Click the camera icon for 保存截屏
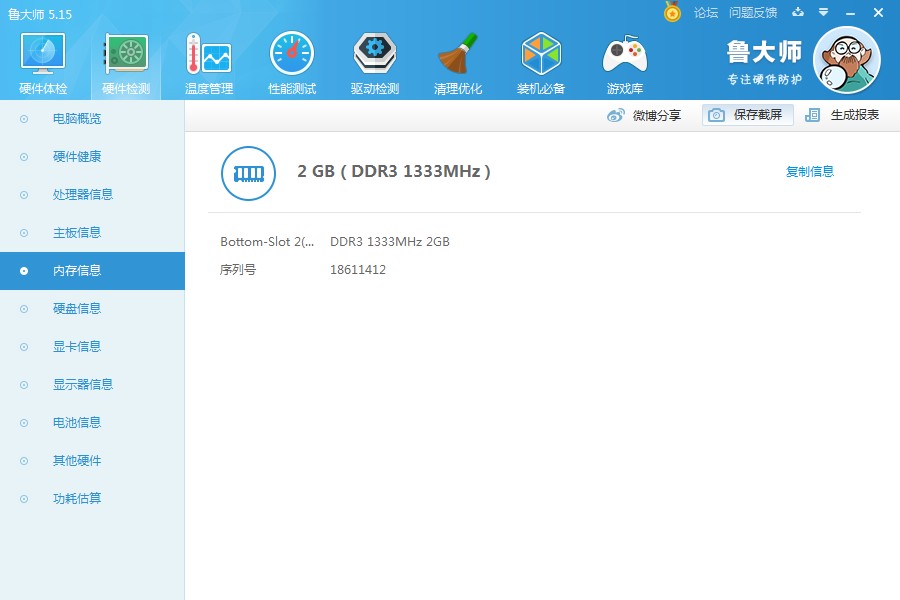The height and width of the screenshot is (600, 900). pos(716,115)
